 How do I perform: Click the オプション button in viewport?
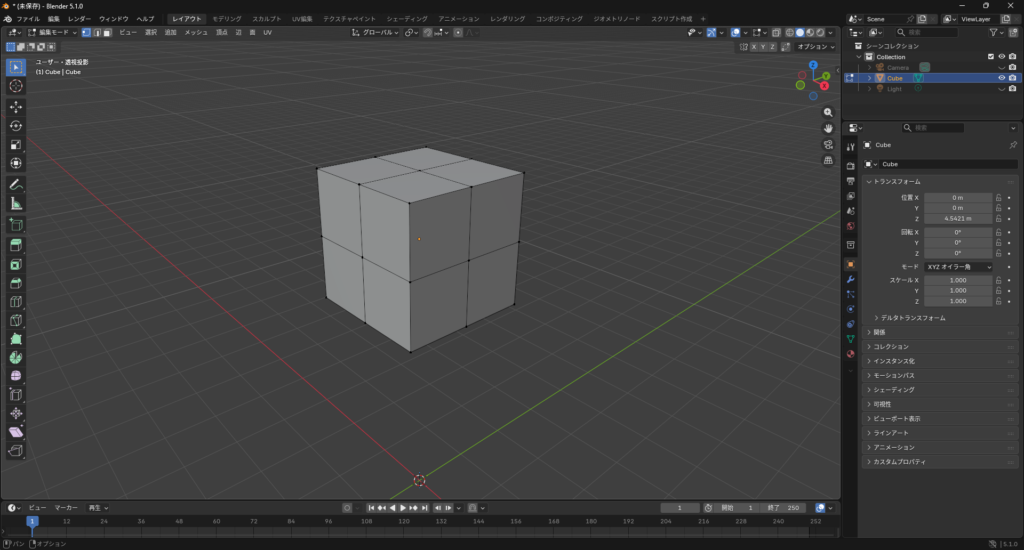pos(815,46)
